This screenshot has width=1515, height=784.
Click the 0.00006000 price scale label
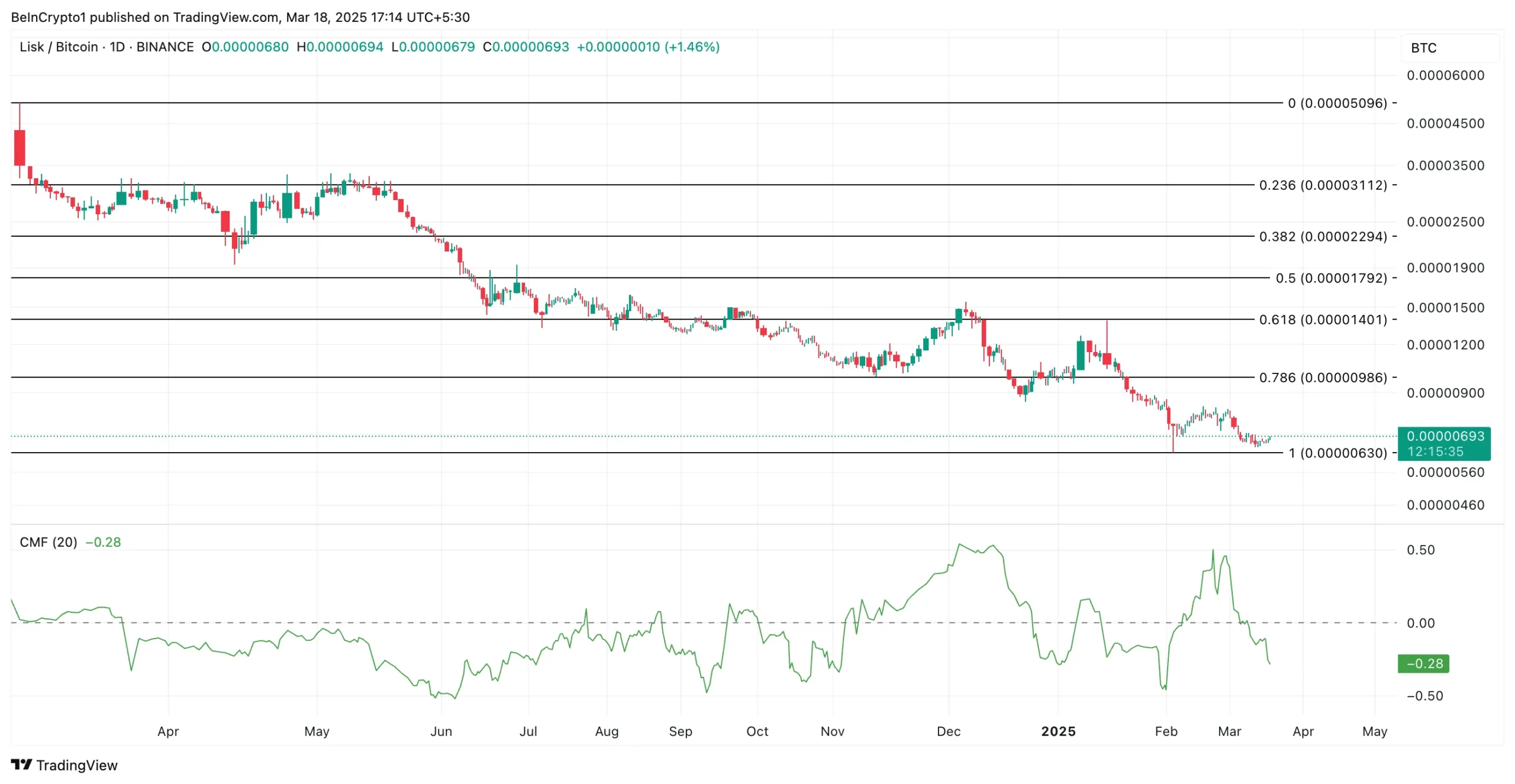click(1445, 75)
